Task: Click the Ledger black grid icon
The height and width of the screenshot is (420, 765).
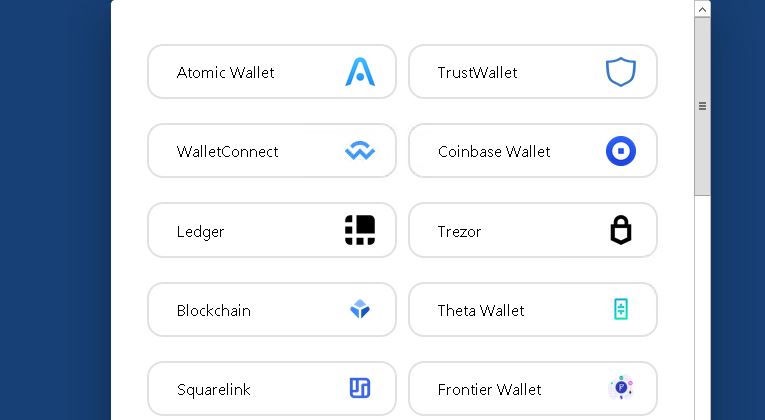Action: point(360,230)
